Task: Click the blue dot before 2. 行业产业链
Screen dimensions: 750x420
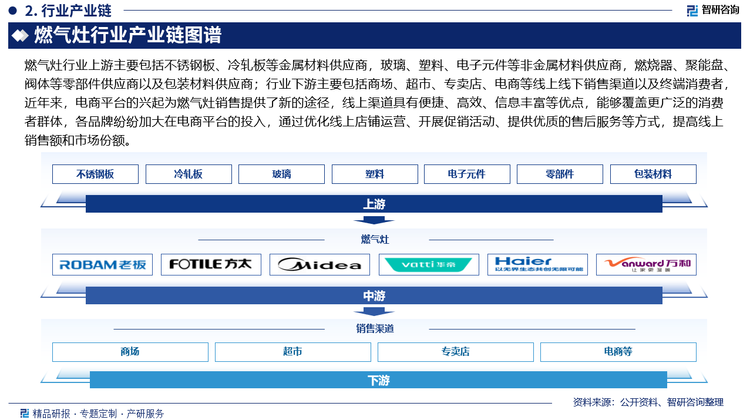Action: point(13,10)
